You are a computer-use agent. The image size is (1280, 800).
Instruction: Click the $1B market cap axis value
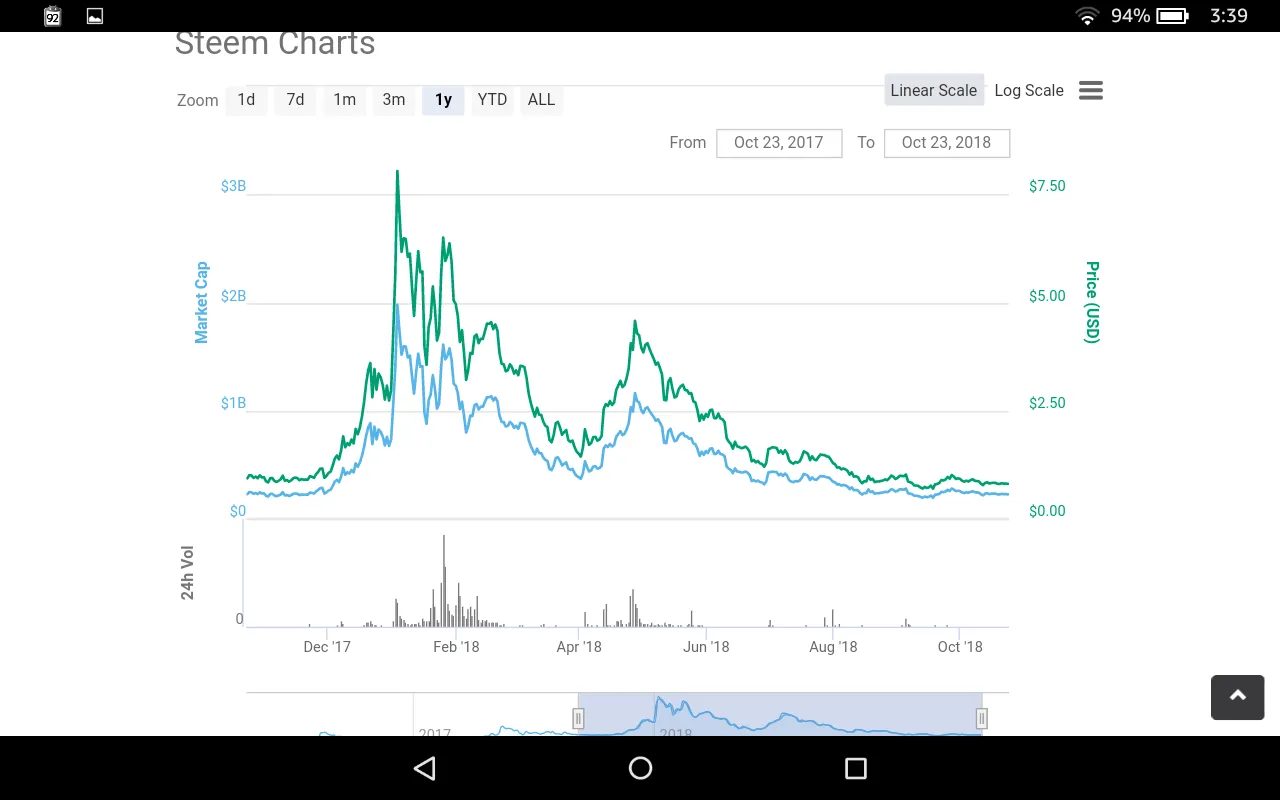click(x=233, y=403)
